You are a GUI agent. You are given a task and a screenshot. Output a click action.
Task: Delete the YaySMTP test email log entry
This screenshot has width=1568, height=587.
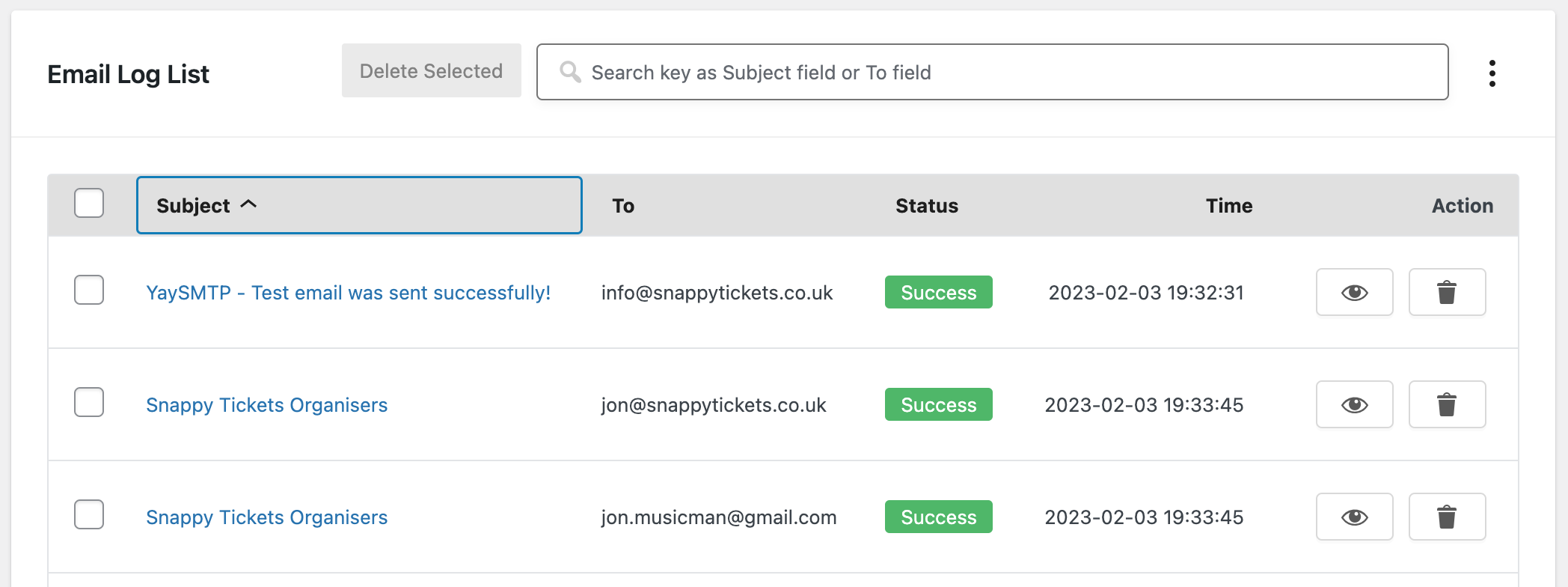[x=1447, y=293]
